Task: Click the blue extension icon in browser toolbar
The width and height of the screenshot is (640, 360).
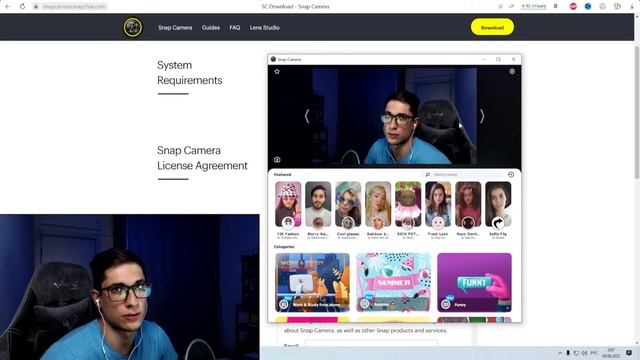Action: [x=588, y=7]
